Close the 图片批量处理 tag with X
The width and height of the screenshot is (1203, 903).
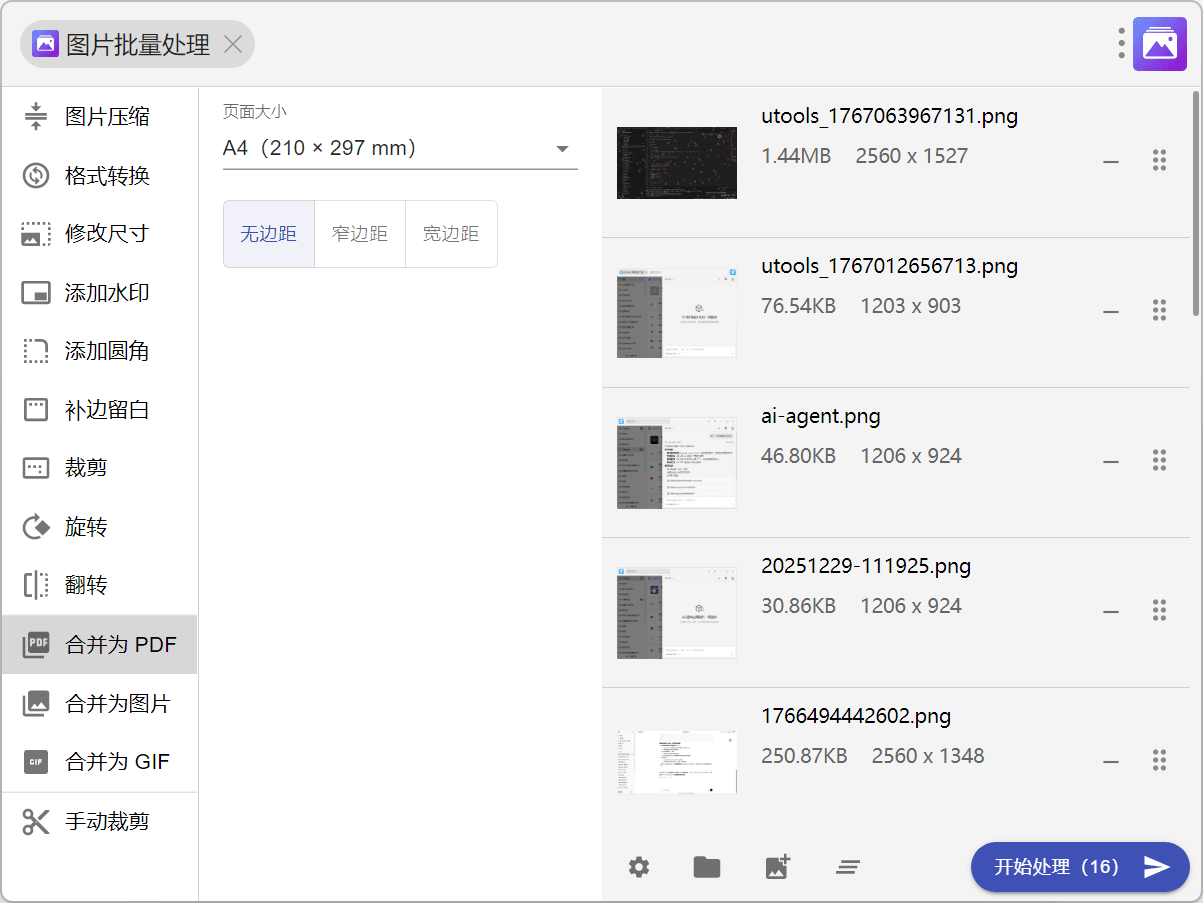[x=233, y=44]
